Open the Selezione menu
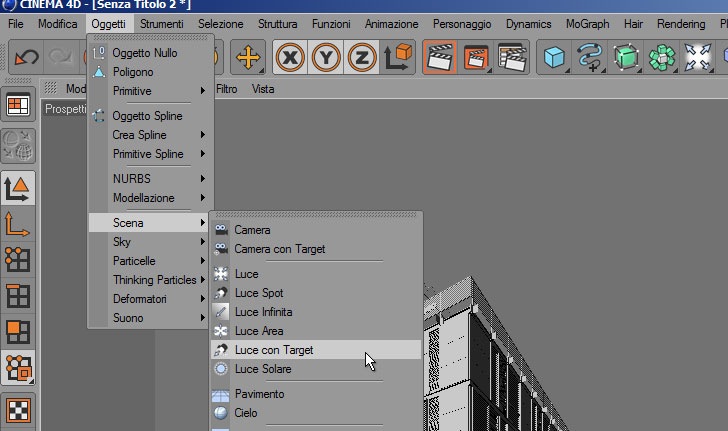The width and height of the screenshot is (728, 431). (x=221, y=24)
